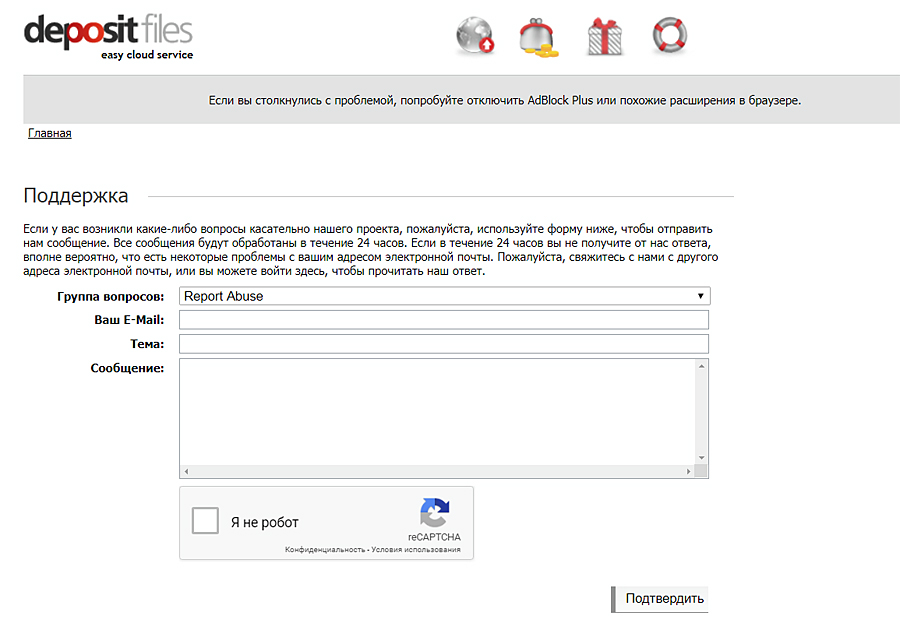The width and height of the screenshot is (900, 623).
Task: Click the message box scroll-left arrow
Action: pos(186,471)
